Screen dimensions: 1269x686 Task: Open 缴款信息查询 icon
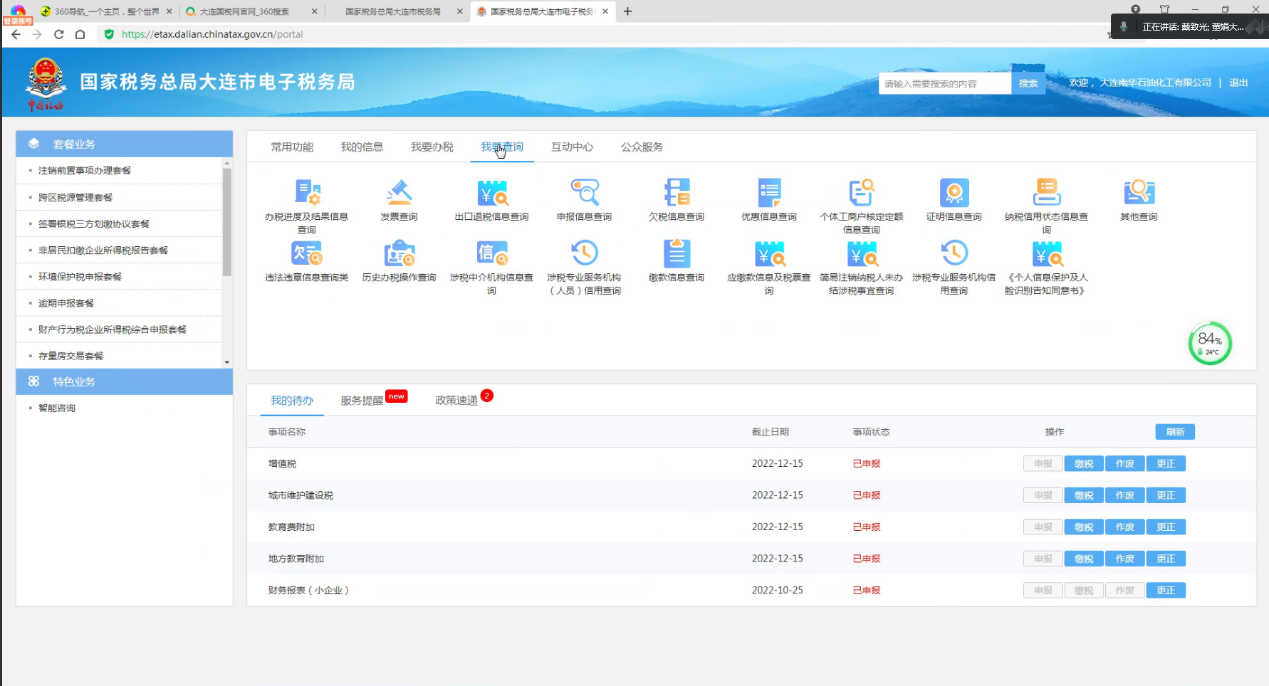click(x=677, y=254)
